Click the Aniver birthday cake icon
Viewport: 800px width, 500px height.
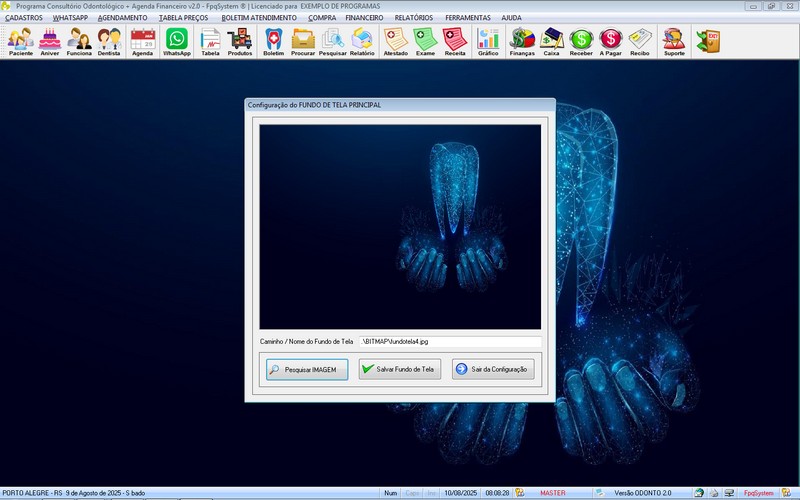(50, 41)
